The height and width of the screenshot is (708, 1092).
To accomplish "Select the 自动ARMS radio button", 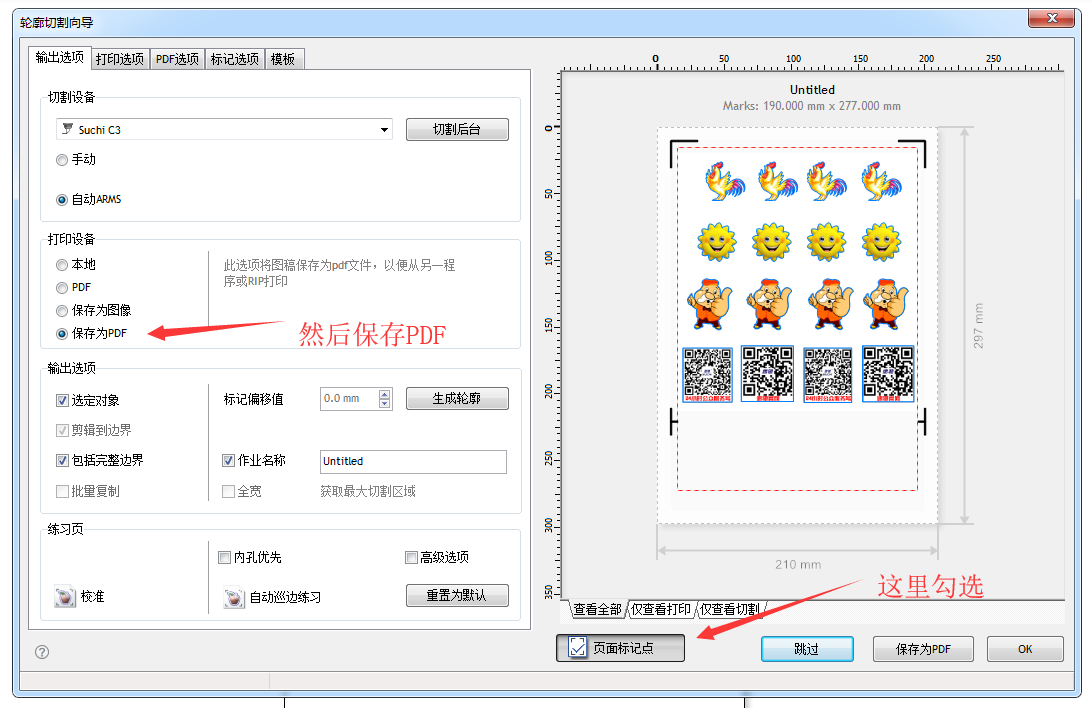I will coord(62,200).
